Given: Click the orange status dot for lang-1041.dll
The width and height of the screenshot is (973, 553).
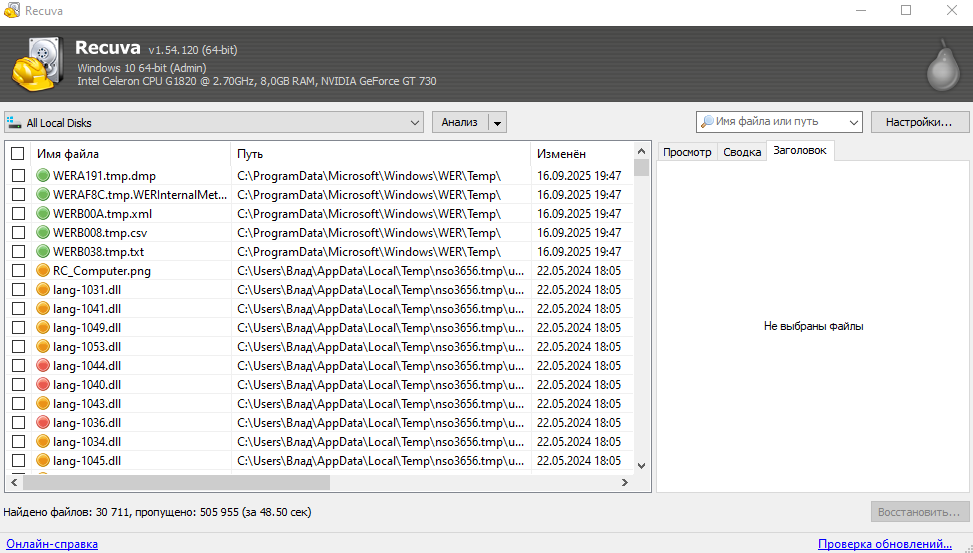Looking at the screenshot, I should [x=43, y=308].
